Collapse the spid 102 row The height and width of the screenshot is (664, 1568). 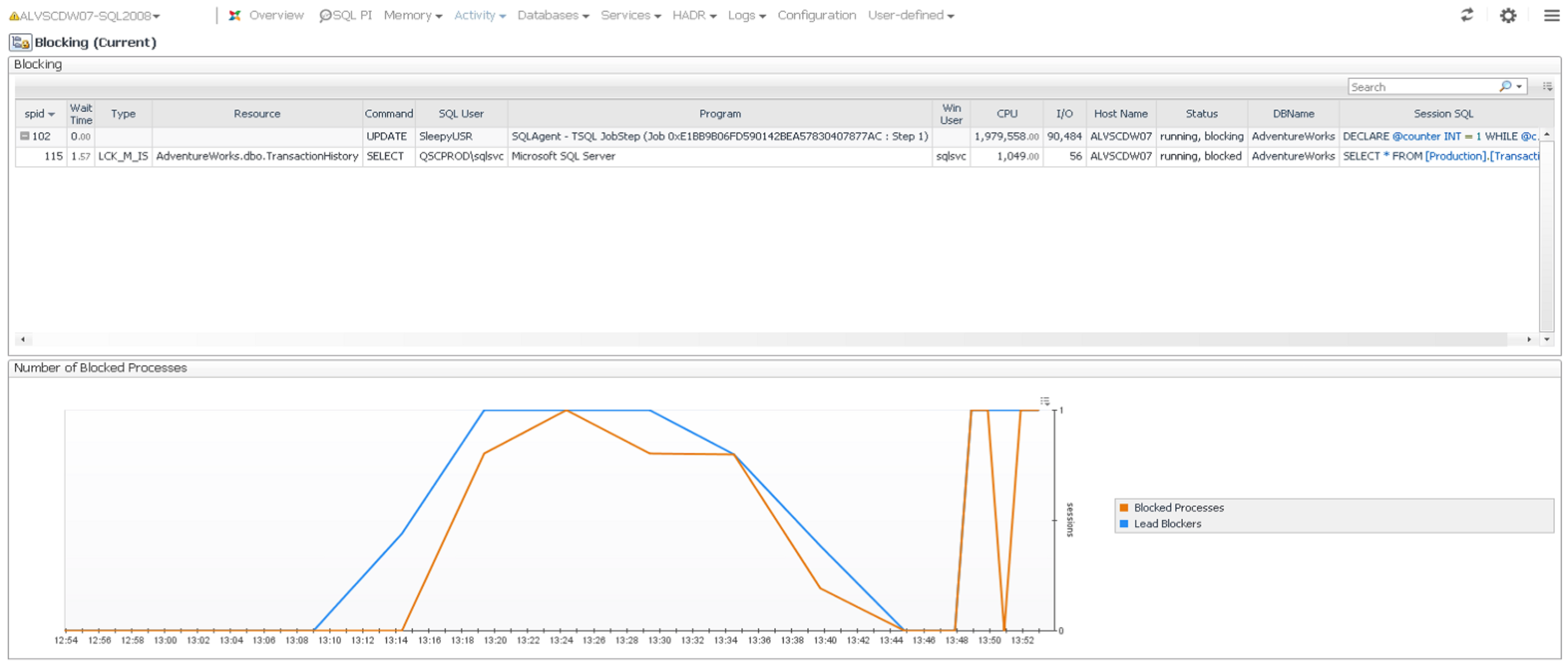[24, 137]
